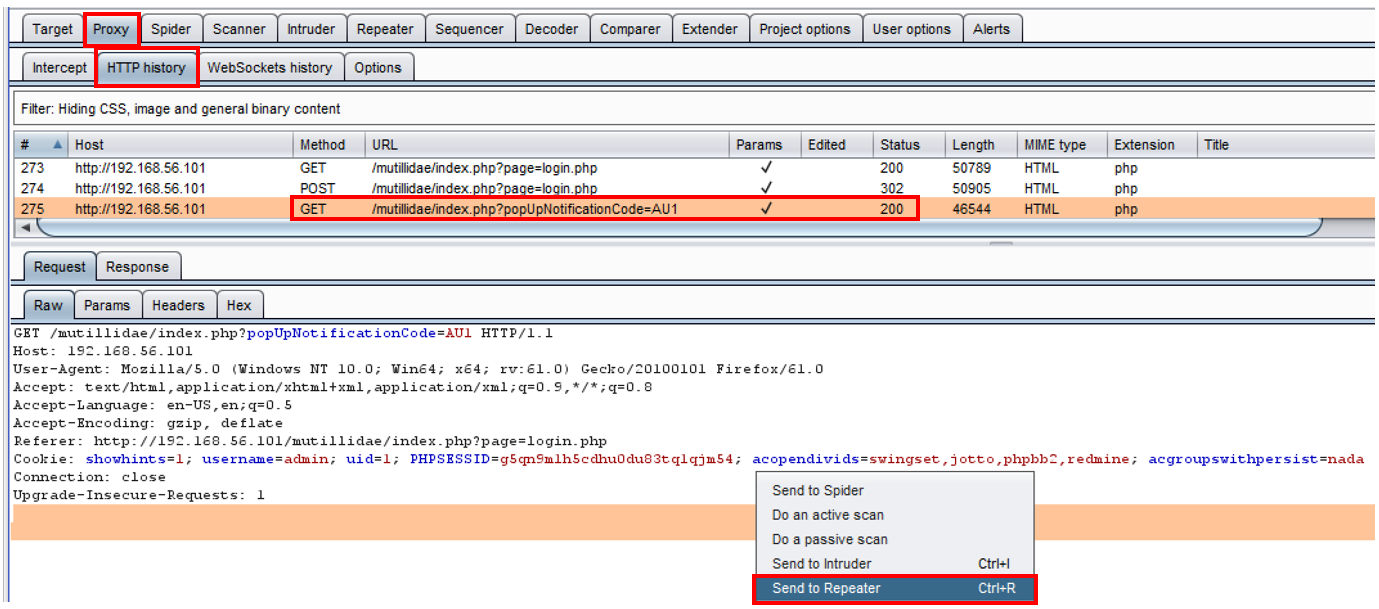Image resolution: width=1379 pixels, height=609 pixels.
Task: Open the Repeater tab
Action: click(385, 29)
